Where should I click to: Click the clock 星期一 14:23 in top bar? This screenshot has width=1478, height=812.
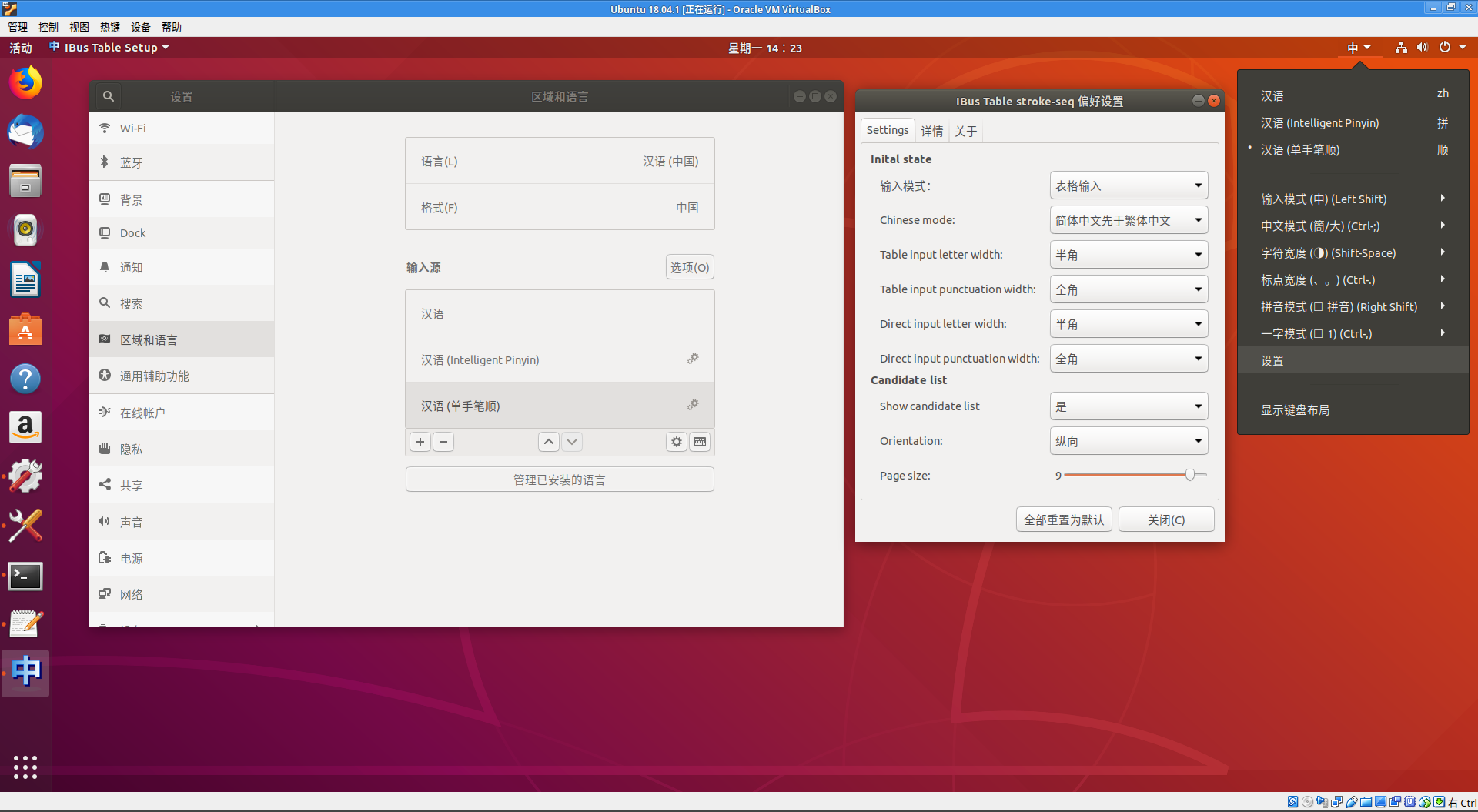point(765,48)
